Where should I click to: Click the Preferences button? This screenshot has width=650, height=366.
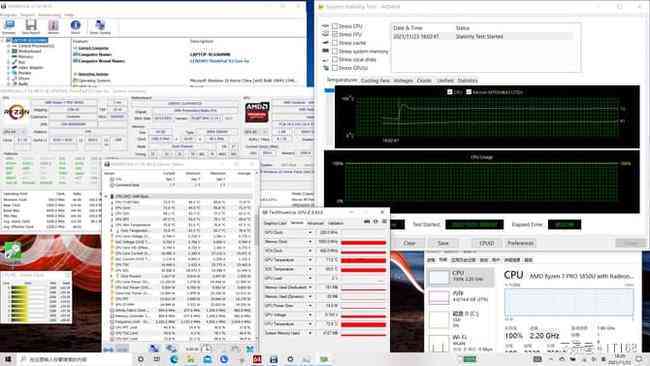tap(520, 243)
